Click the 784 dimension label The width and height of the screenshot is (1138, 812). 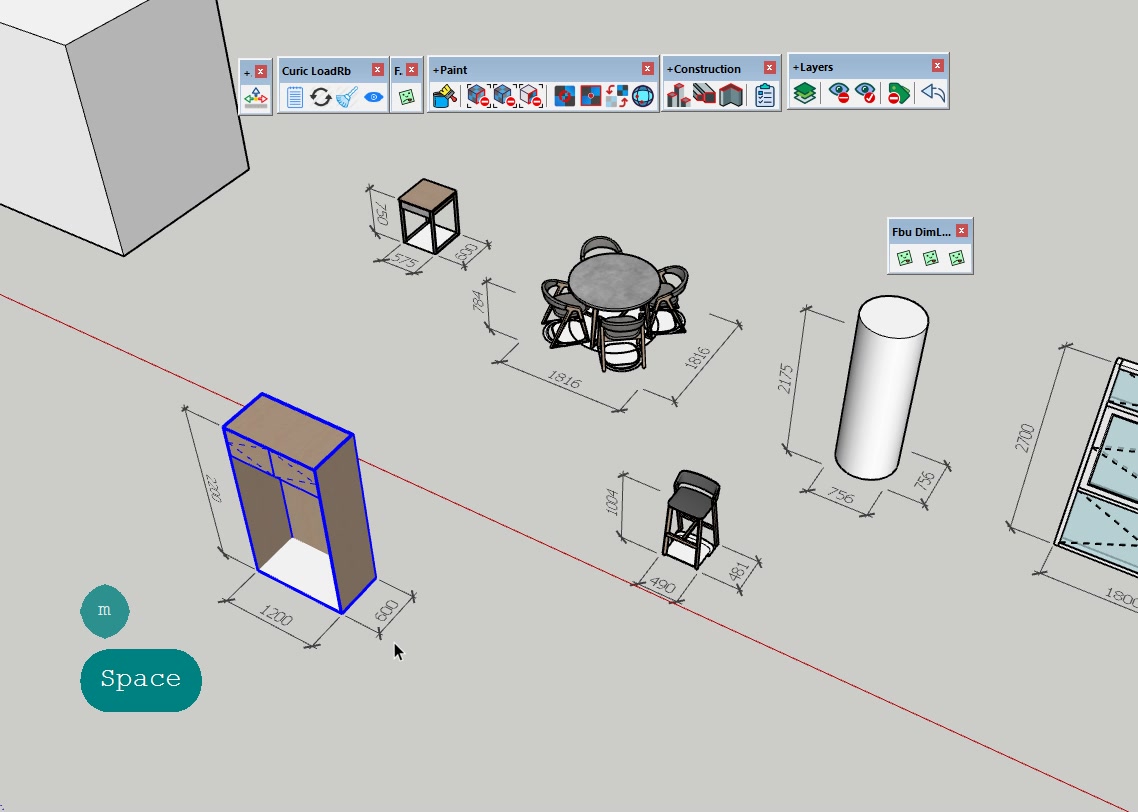(478, 301)
